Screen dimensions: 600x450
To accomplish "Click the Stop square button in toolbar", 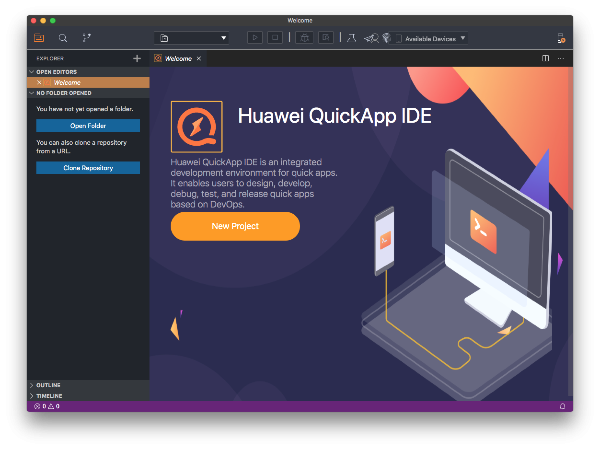I will tap(275, 38).
